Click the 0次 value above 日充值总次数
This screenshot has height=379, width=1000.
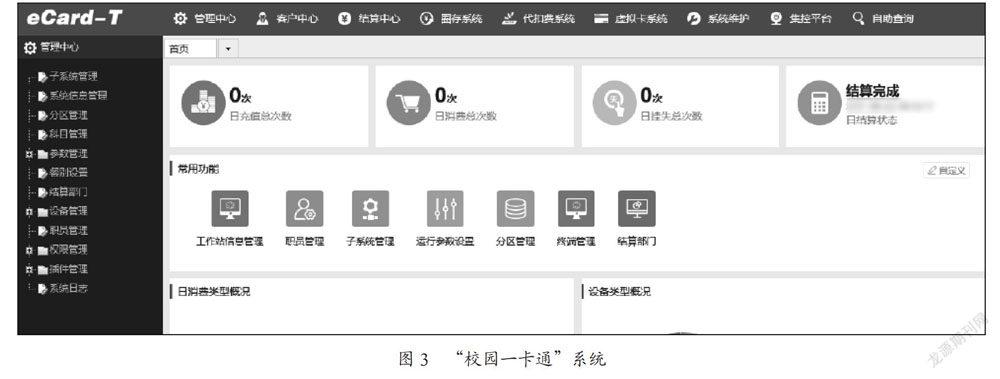coord(241,96)
